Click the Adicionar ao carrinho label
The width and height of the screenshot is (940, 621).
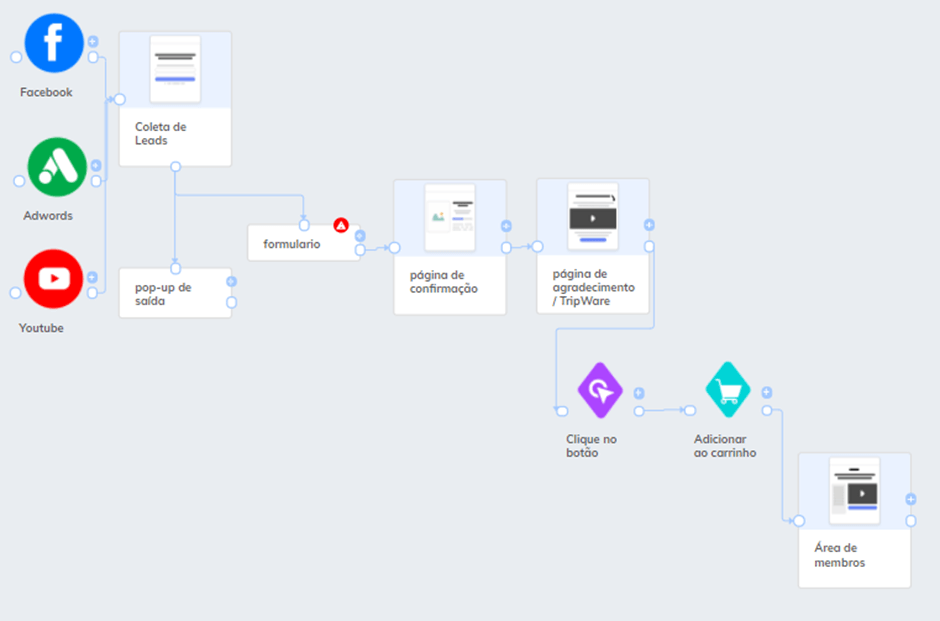click(725, 446)
